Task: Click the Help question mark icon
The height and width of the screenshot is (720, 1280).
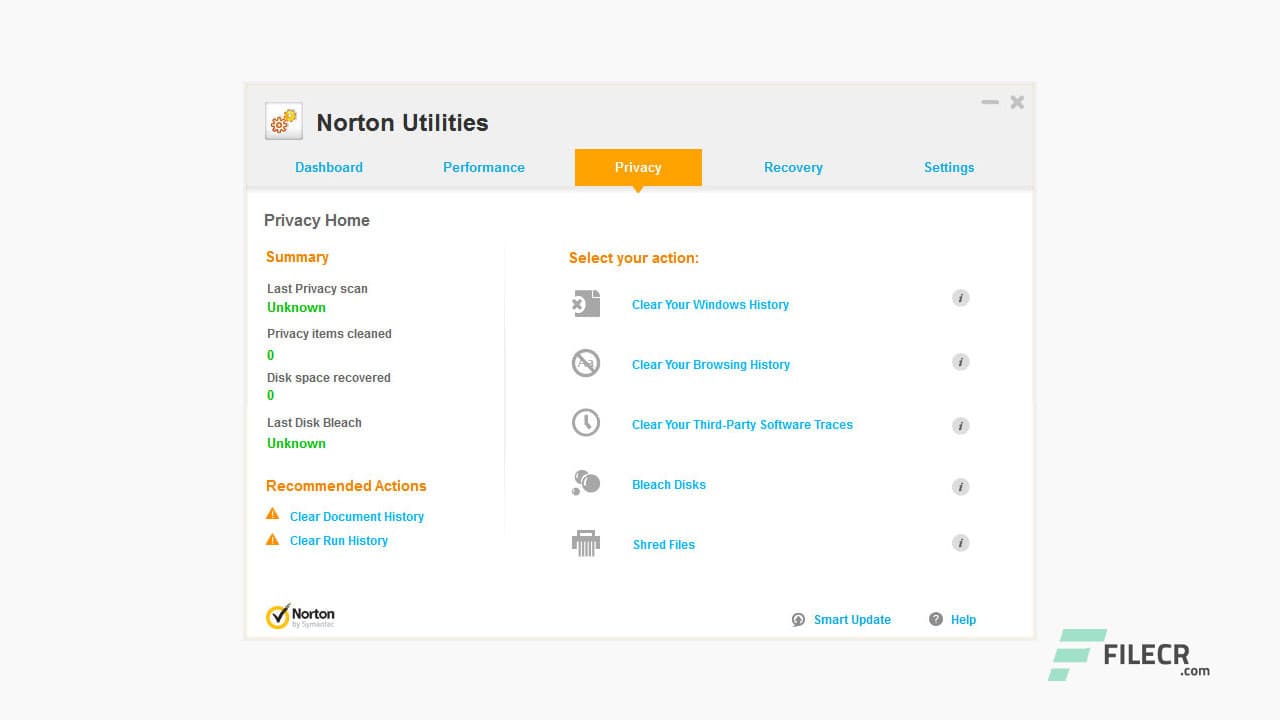Action: (935, 619)
